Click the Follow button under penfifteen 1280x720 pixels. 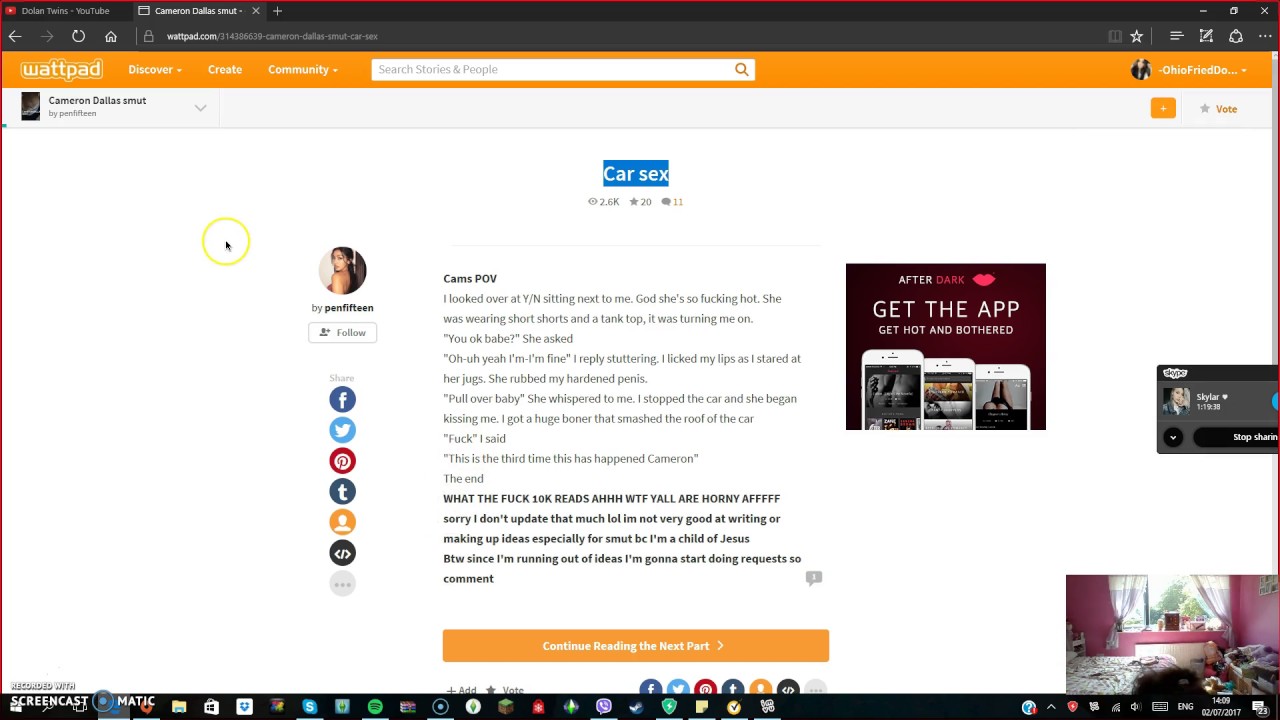point(342,332)
